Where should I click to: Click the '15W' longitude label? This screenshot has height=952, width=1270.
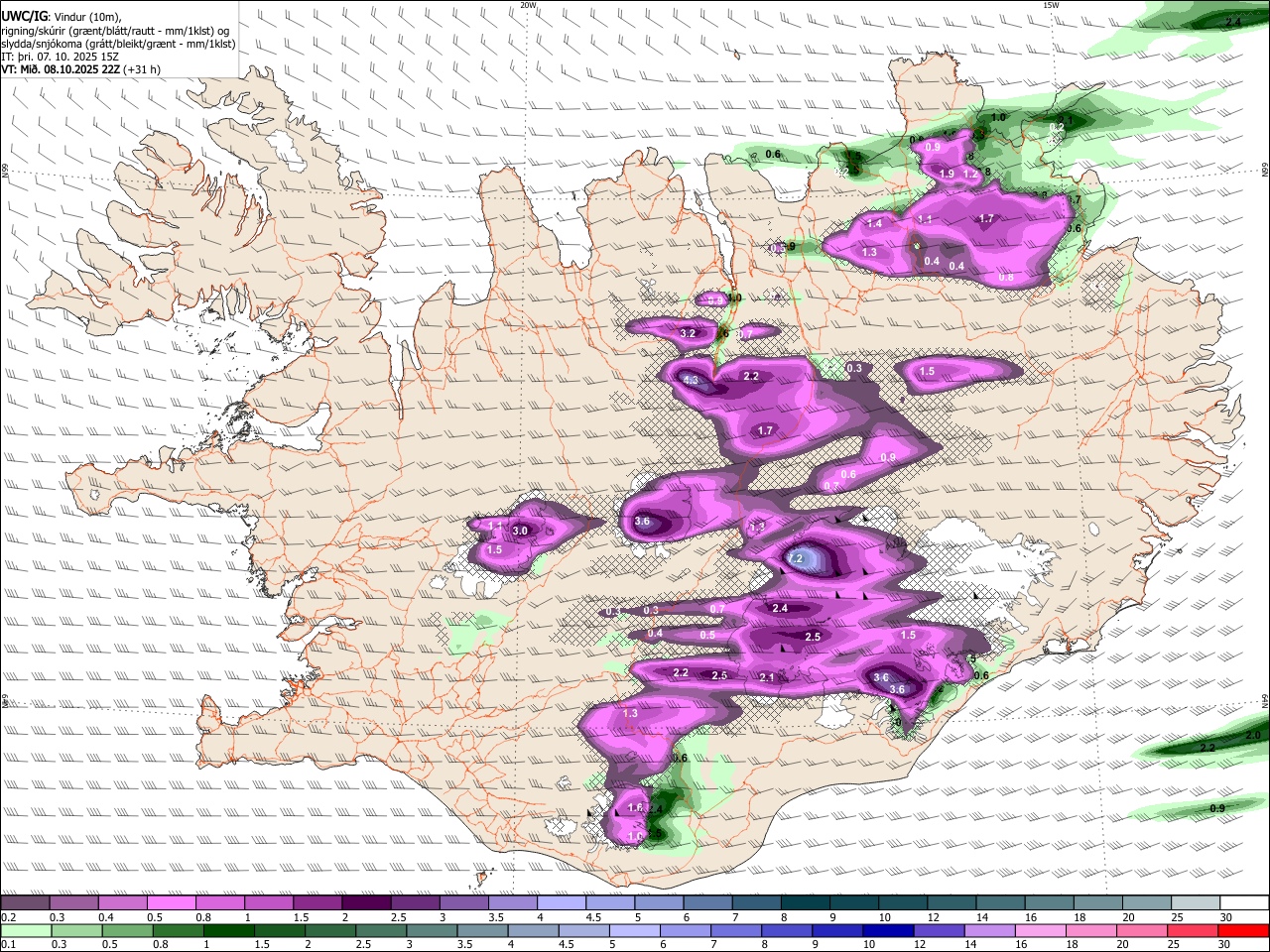(1051, 5)
